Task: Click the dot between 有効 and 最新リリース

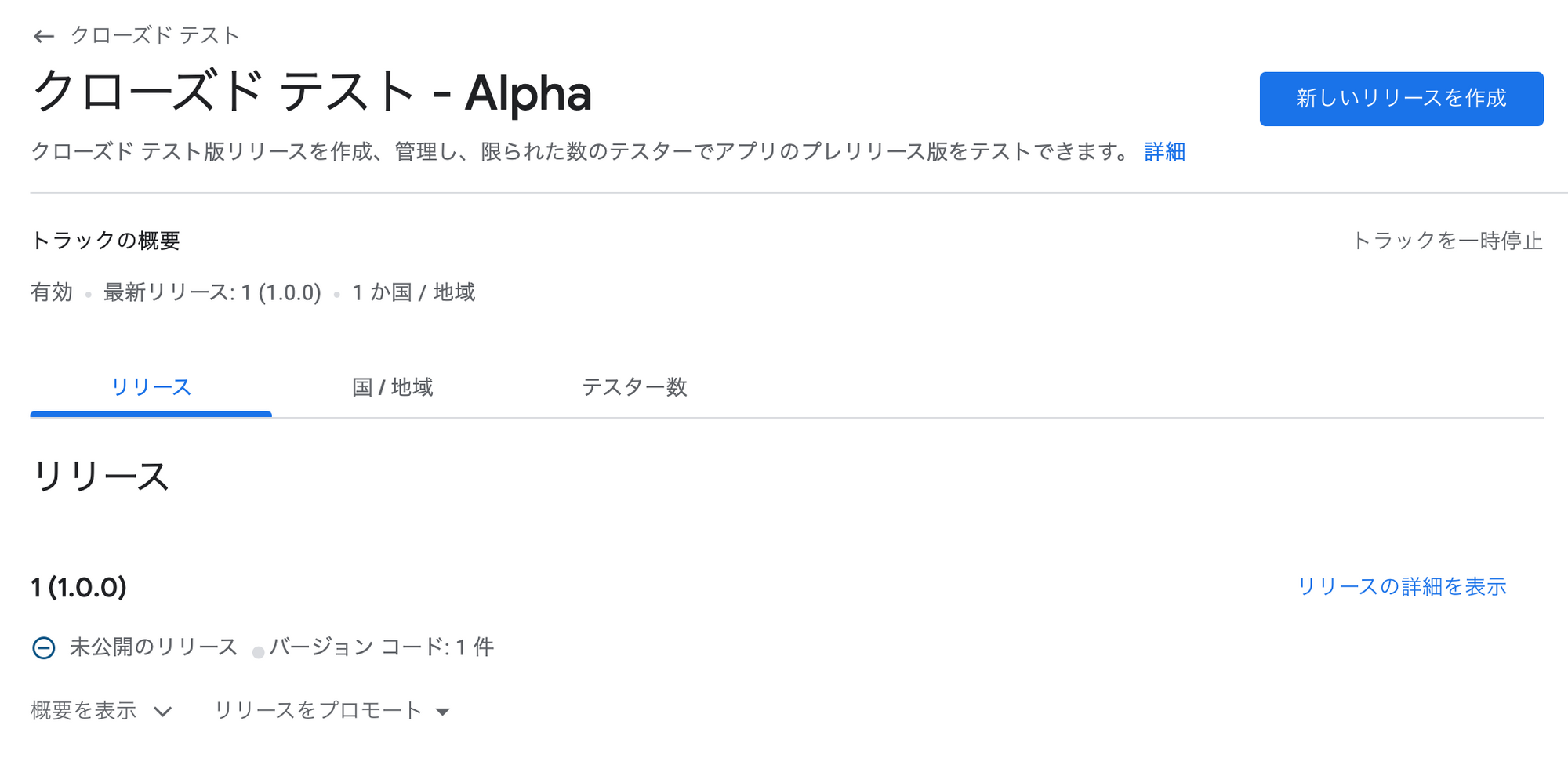Action: click(x=89, y=293)
